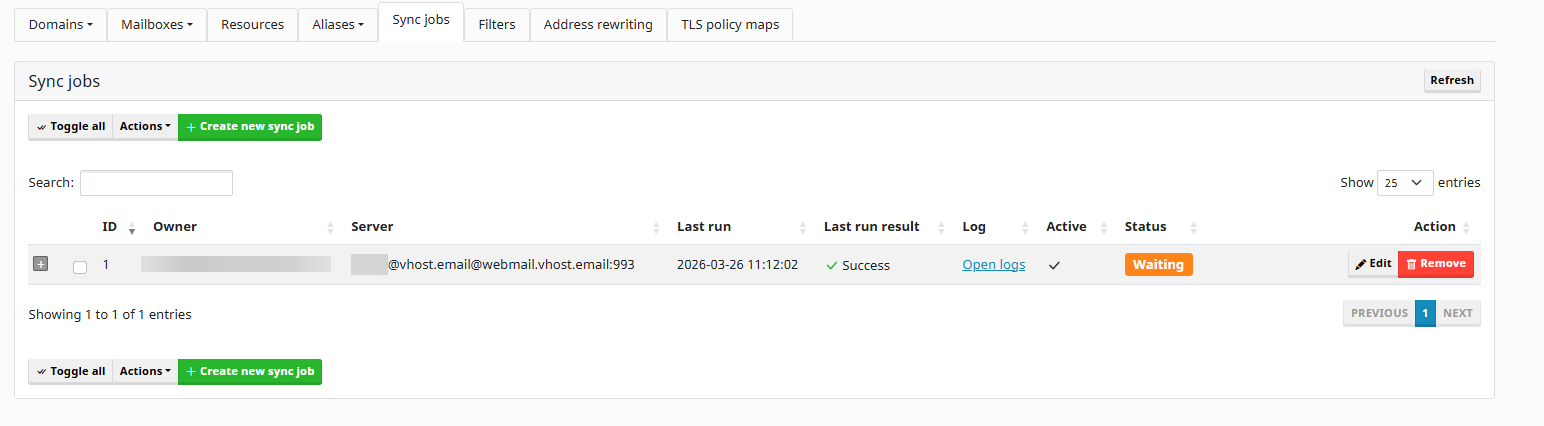
Task: Sort by Active column sort icon
Action: (1104, 227)
